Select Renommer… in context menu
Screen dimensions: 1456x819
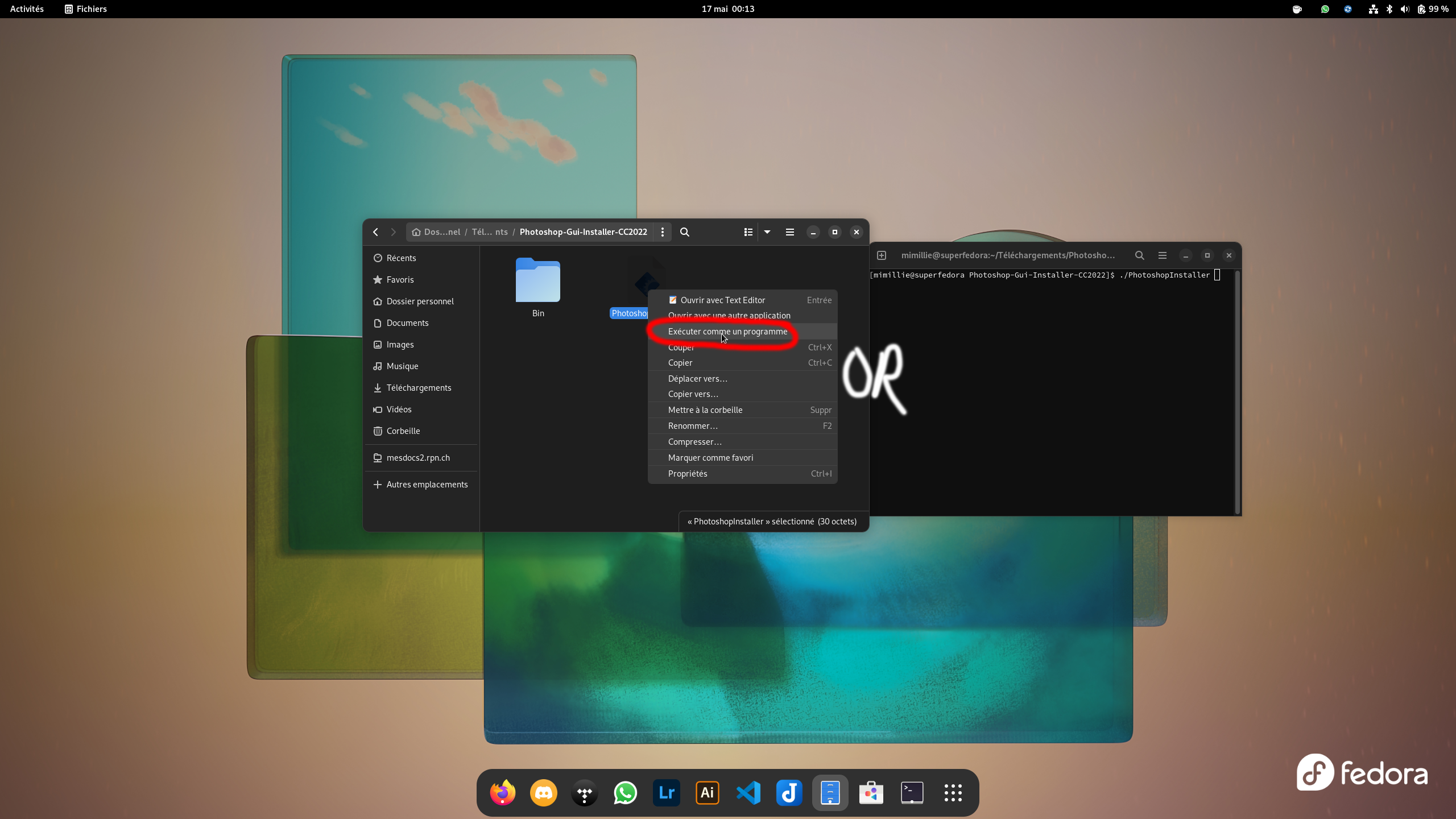click(743, 426)
